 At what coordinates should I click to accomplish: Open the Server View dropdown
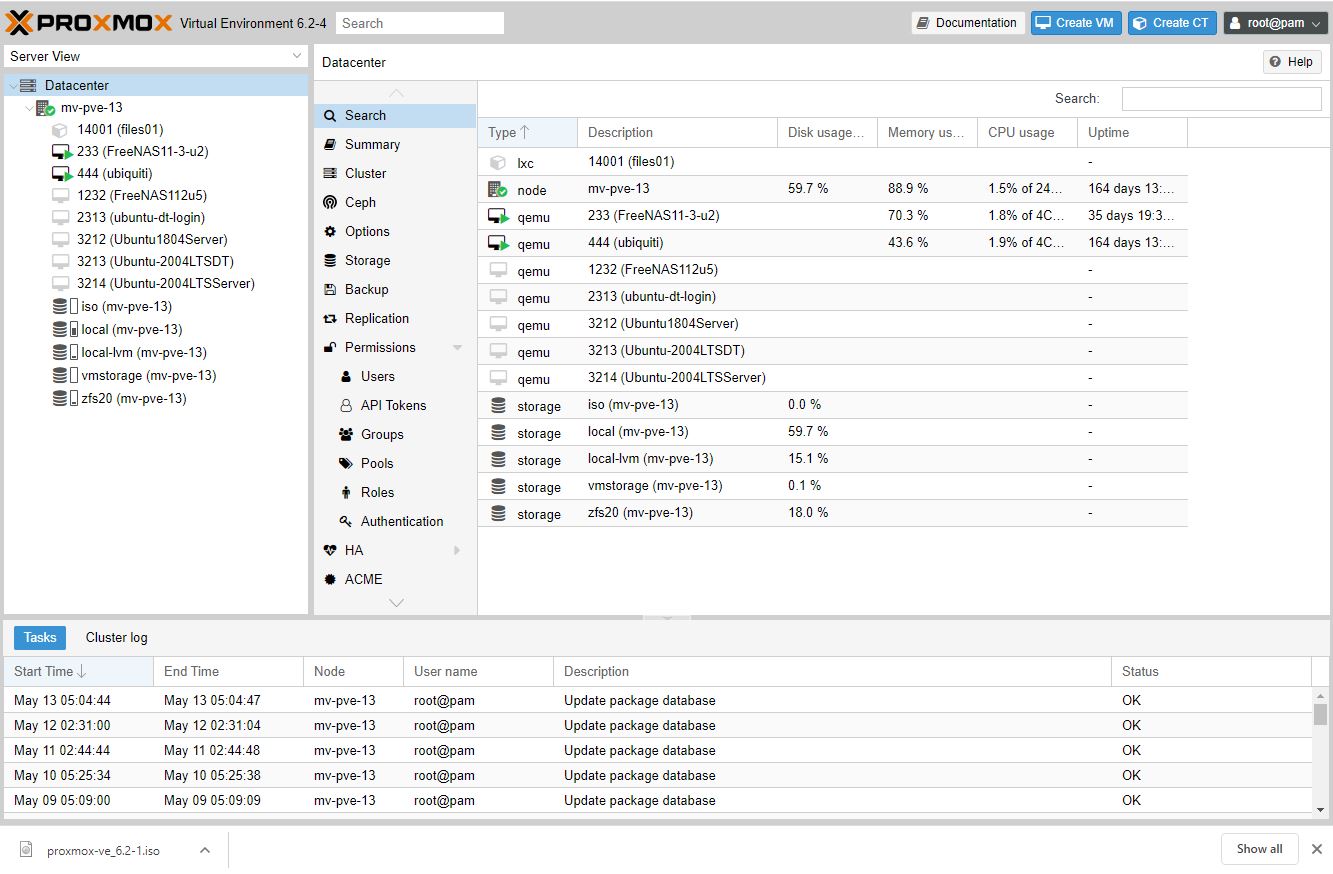pos(155,56)
